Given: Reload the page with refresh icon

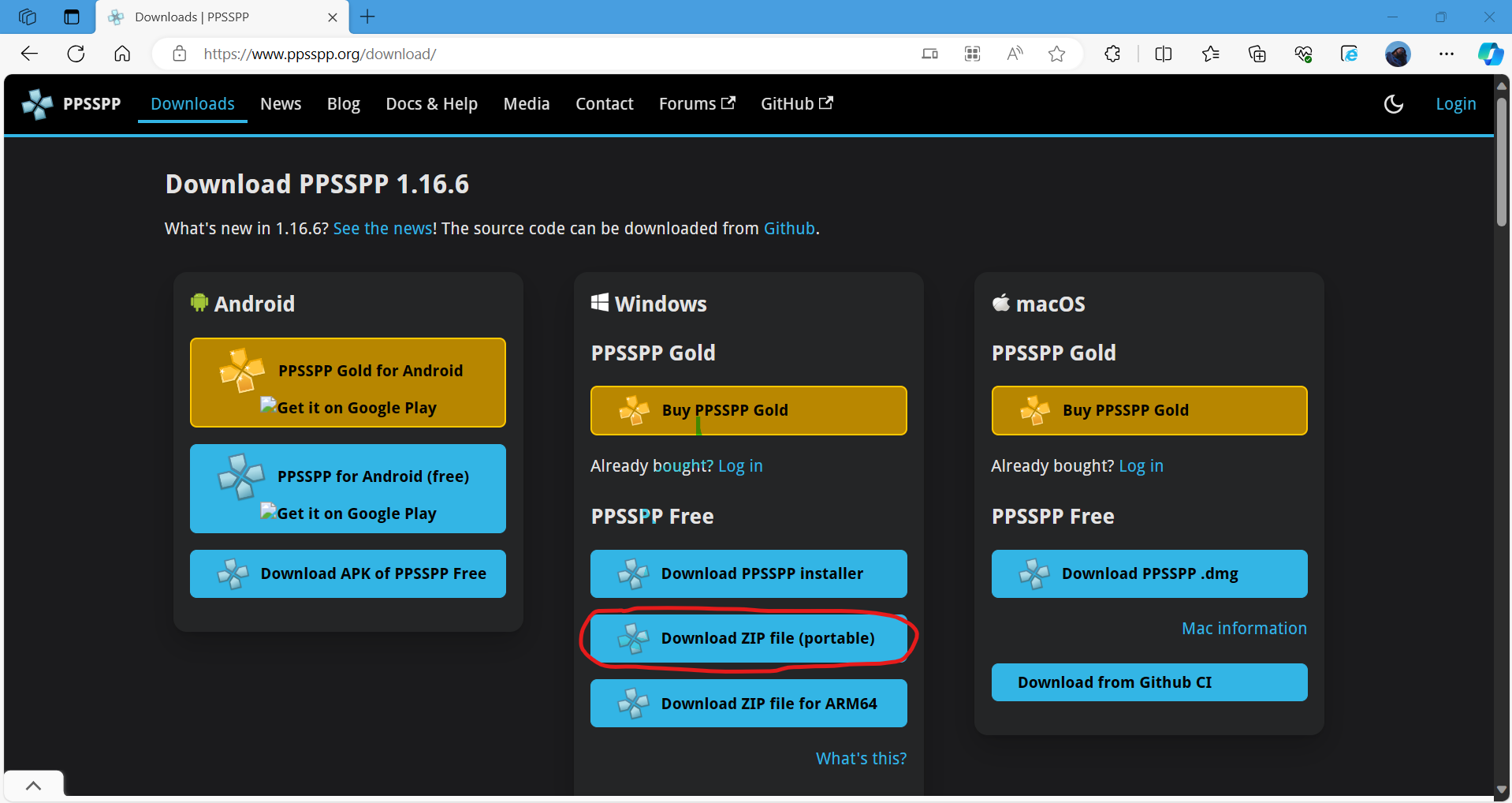Looking at the screenshot, I should 76,54.
